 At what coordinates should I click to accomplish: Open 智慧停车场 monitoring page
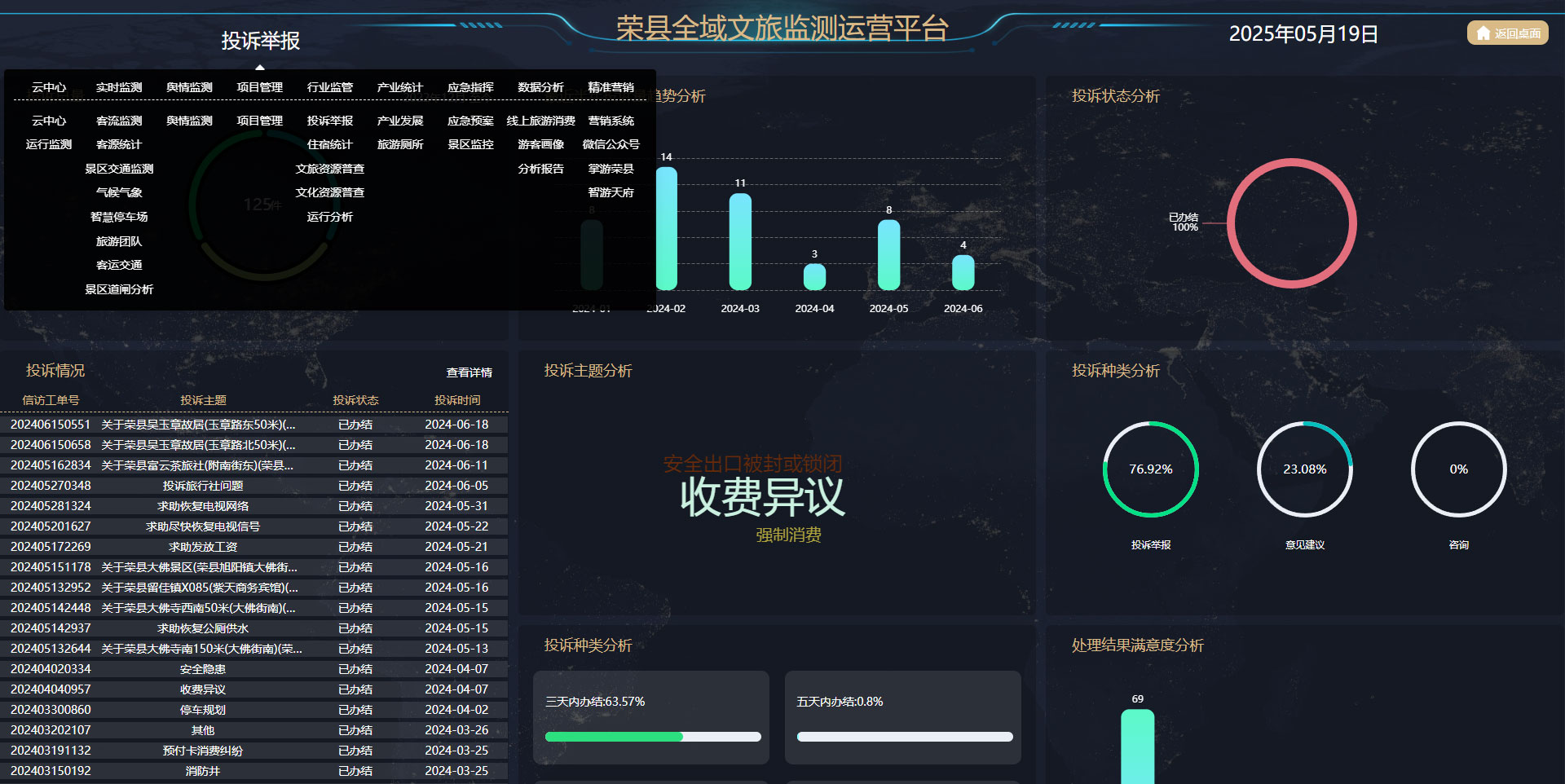(x=119, y=217)
